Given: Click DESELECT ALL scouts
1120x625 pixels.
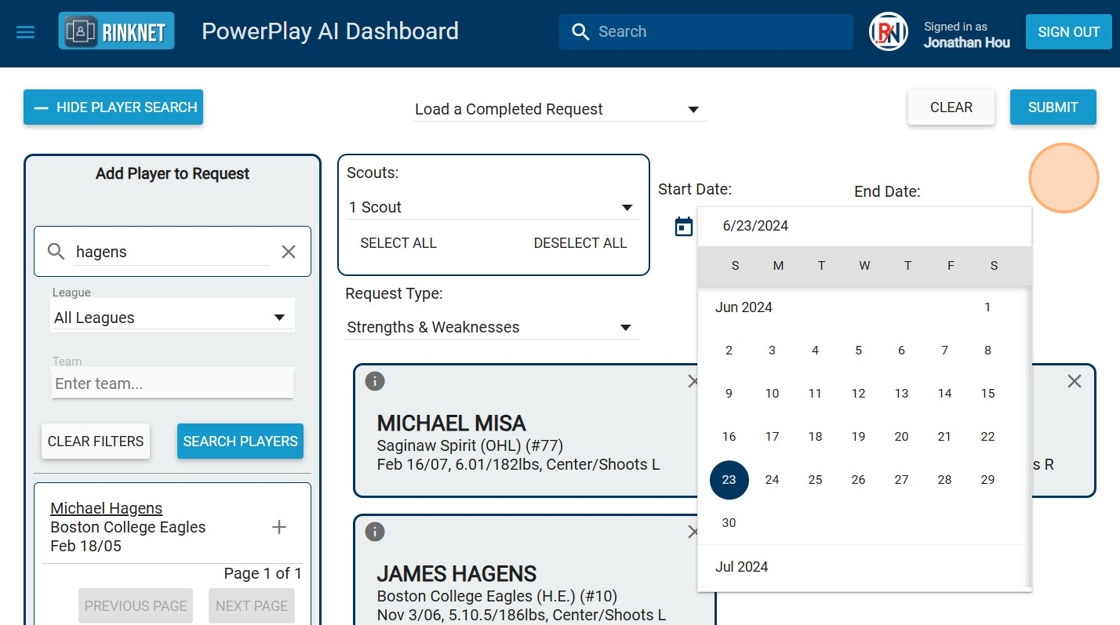Looking at the screenshot, I should click(x=580, y=243).
